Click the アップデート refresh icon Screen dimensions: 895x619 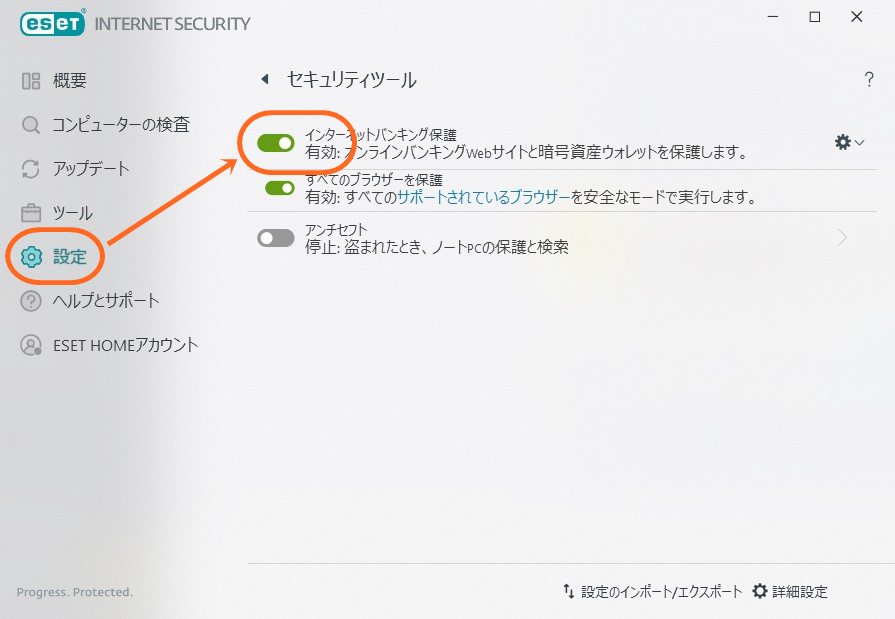31,169
